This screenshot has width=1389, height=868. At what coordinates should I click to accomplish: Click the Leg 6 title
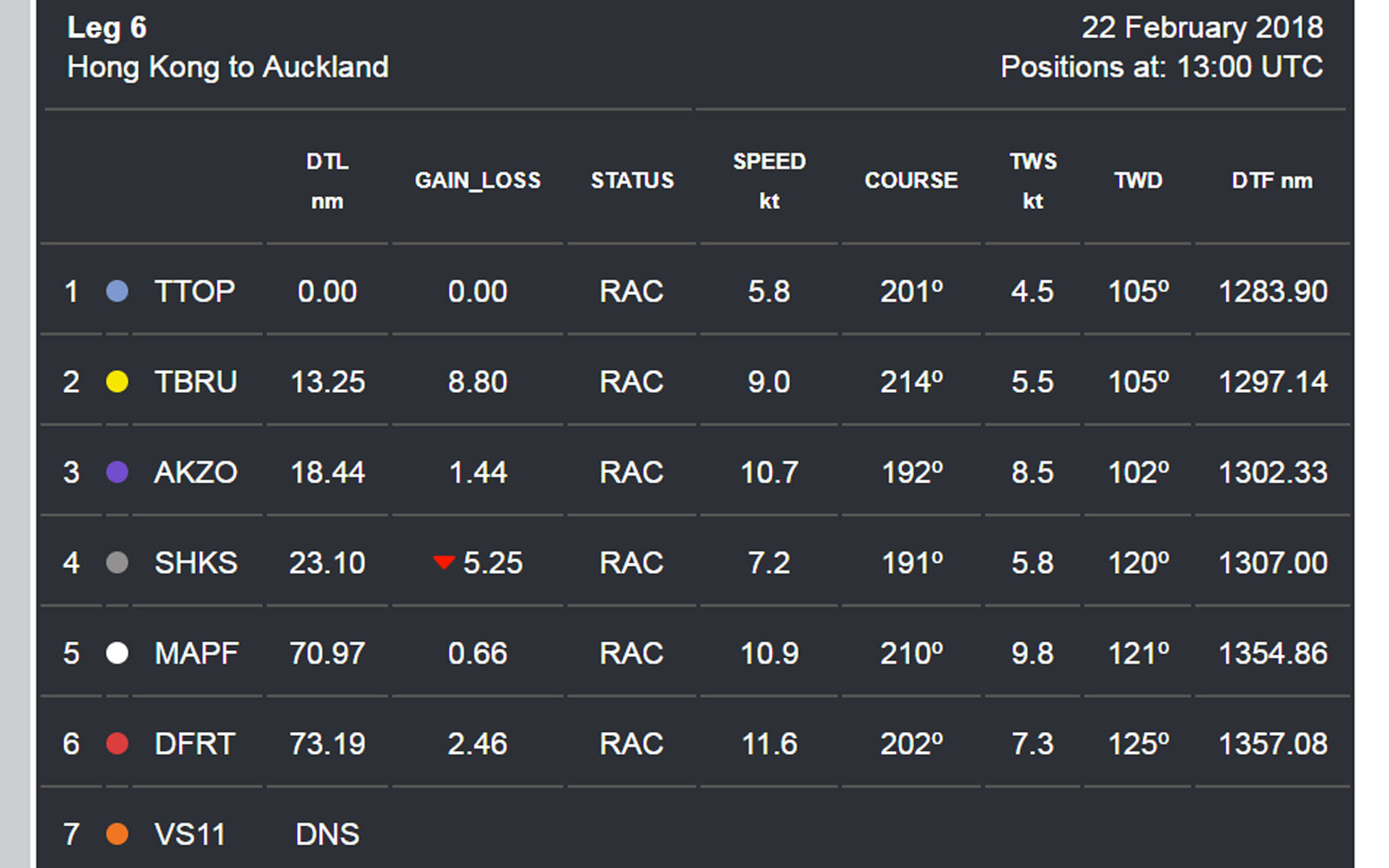107,28
